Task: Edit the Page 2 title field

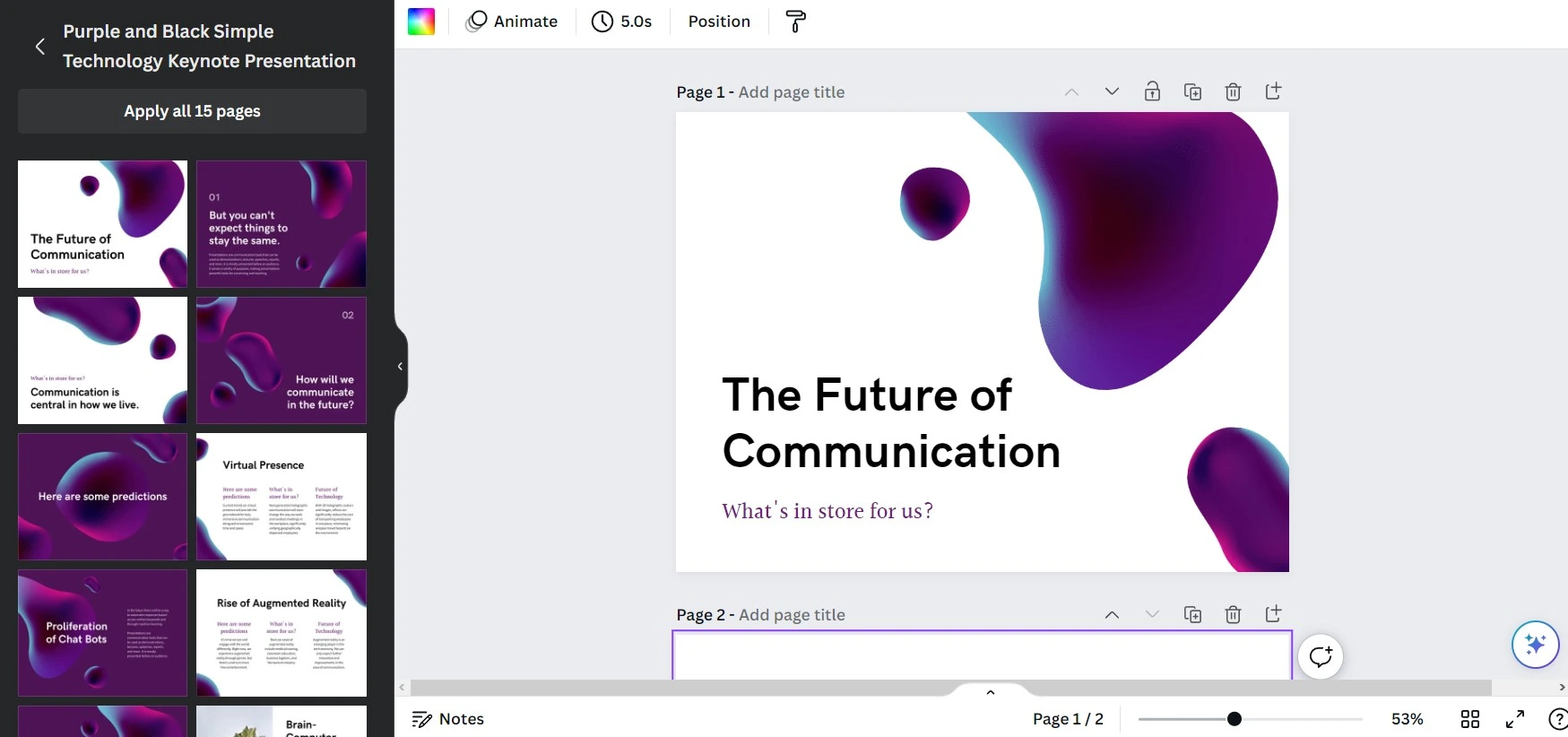Action: (x=792, y=615)
